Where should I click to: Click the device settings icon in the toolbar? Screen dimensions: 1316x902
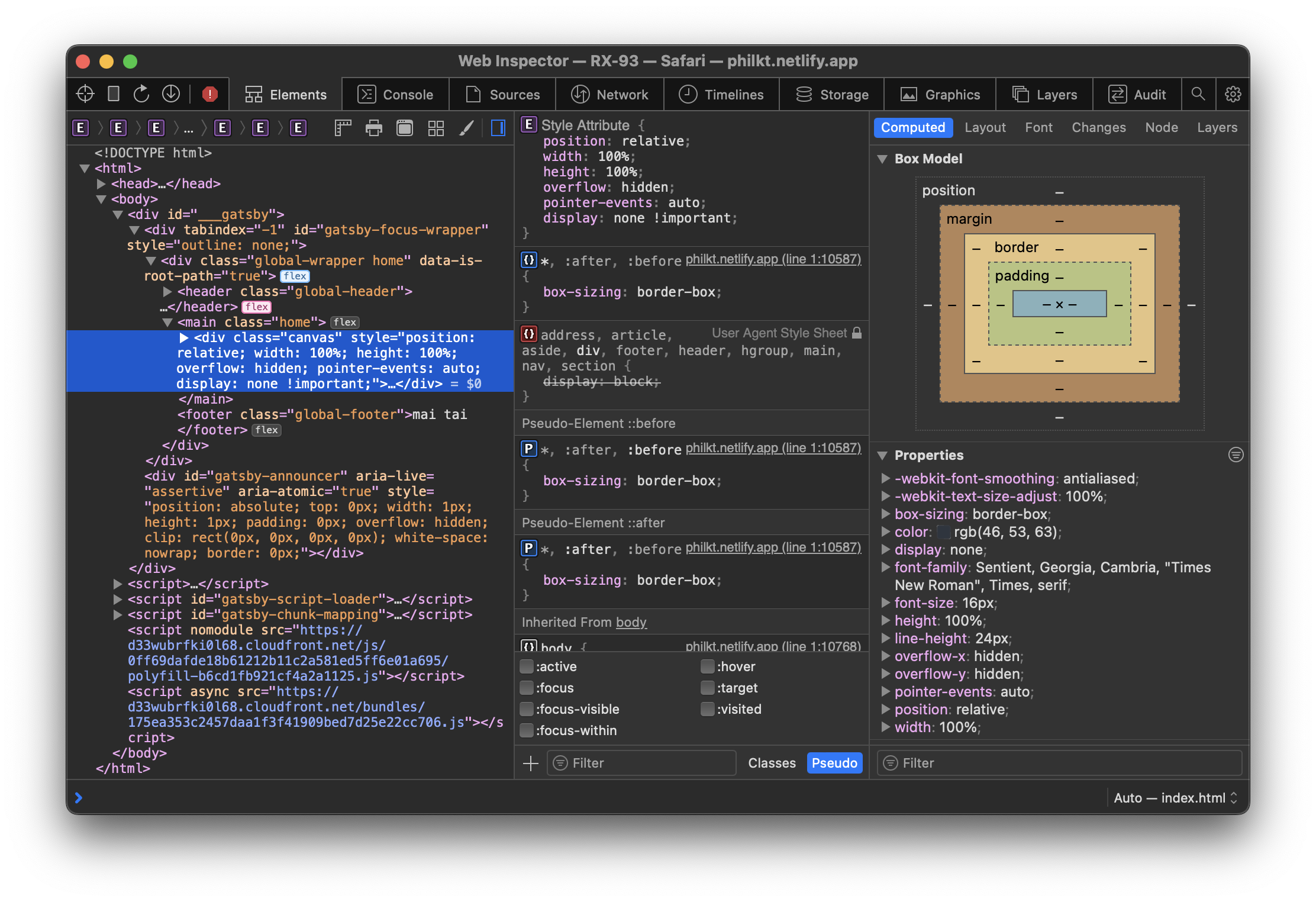point(114,94)
